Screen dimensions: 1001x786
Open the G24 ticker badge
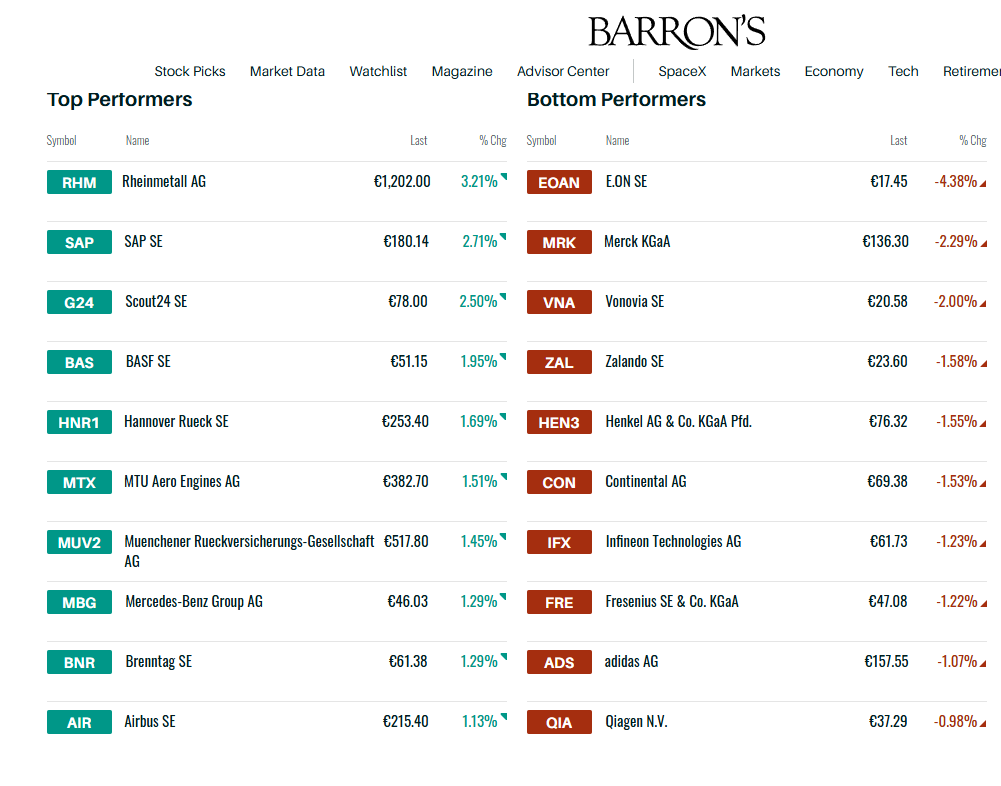[x=79, y=302]
